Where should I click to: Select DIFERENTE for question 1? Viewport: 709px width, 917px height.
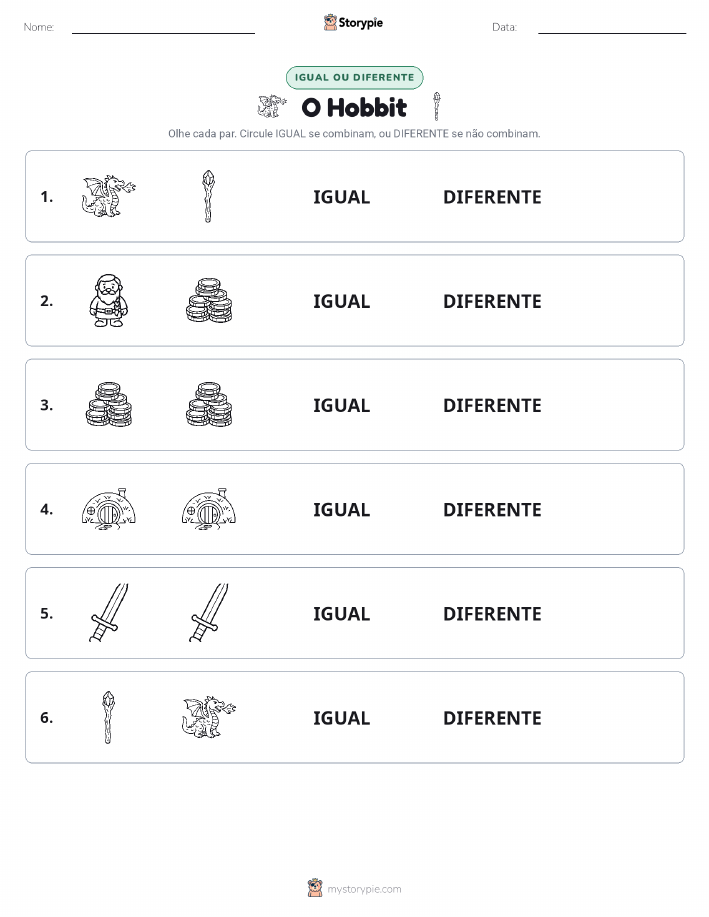[x=492, y=197]
